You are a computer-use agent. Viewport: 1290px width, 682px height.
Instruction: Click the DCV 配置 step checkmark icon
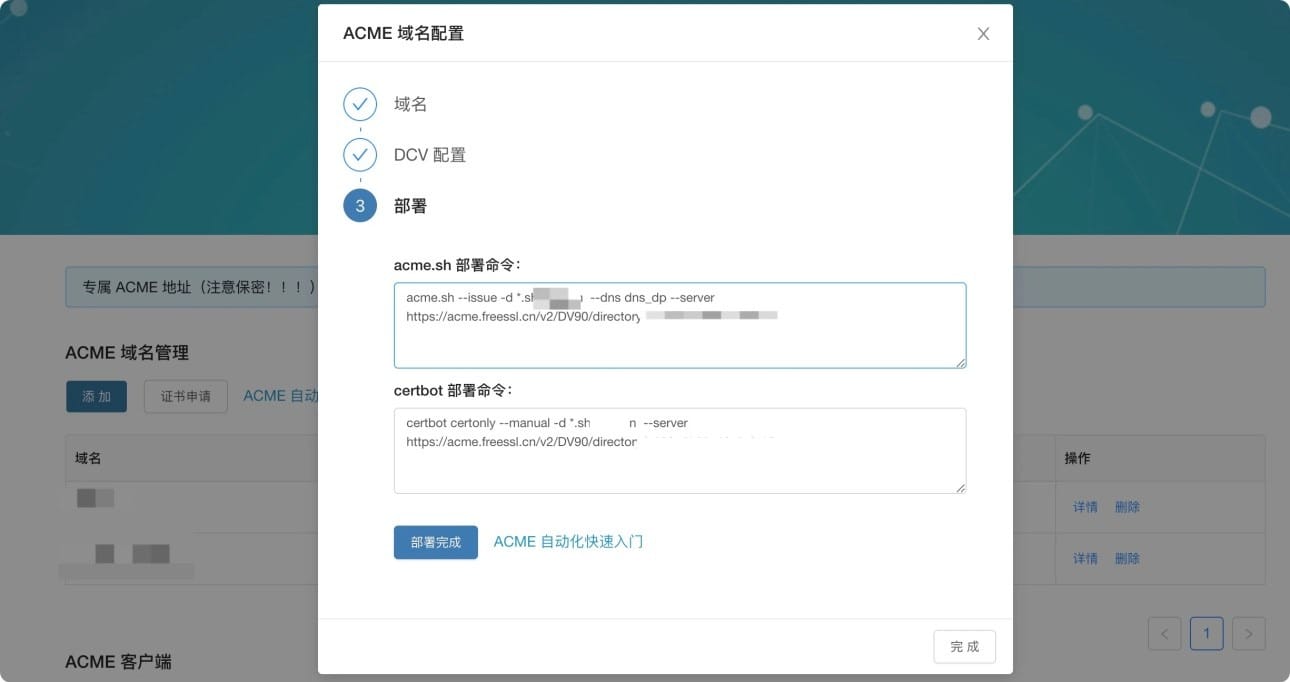point(360,155)
